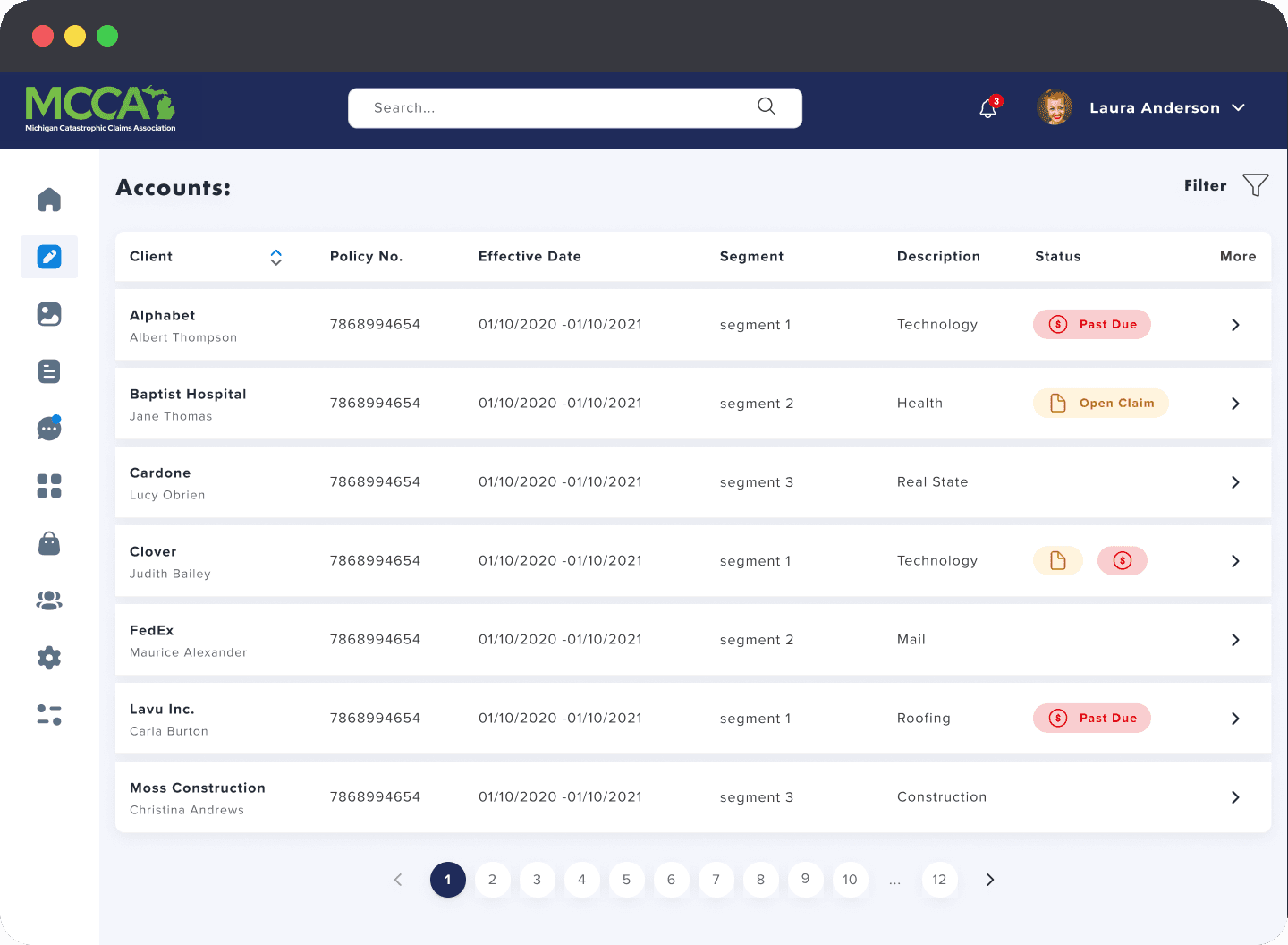The height and width of the screenshot is (945, 1288).
Task: Click Clover's past due dollar icon
Action: (1123, 561)
